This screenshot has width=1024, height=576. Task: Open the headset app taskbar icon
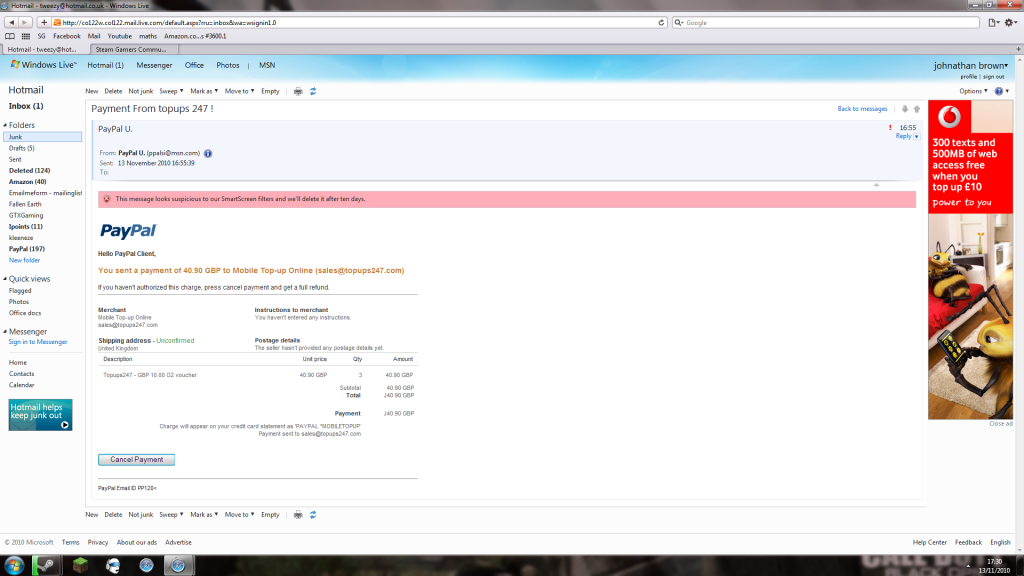point(114,565)
